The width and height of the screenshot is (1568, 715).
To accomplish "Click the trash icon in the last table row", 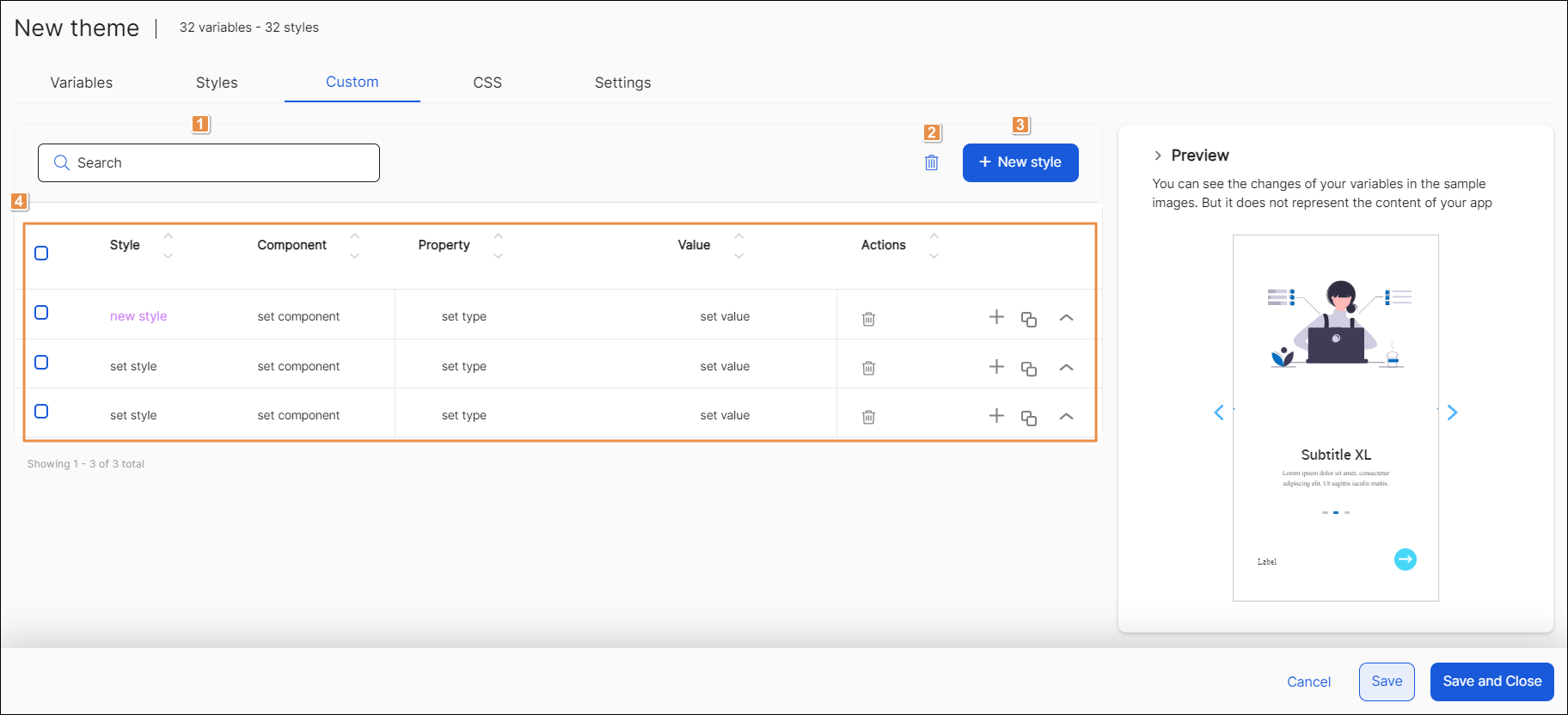I will tap(868, 417).
